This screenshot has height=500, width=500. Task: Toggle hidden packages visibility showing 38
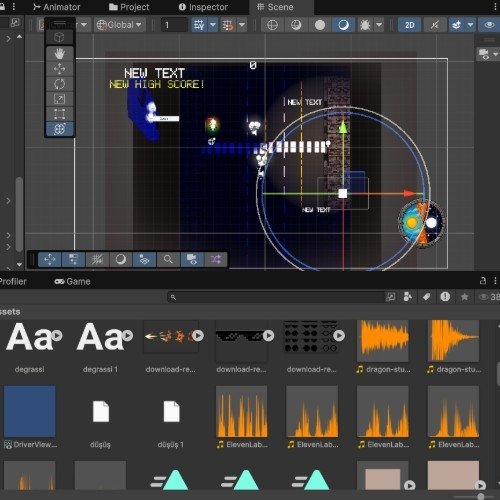489,297
